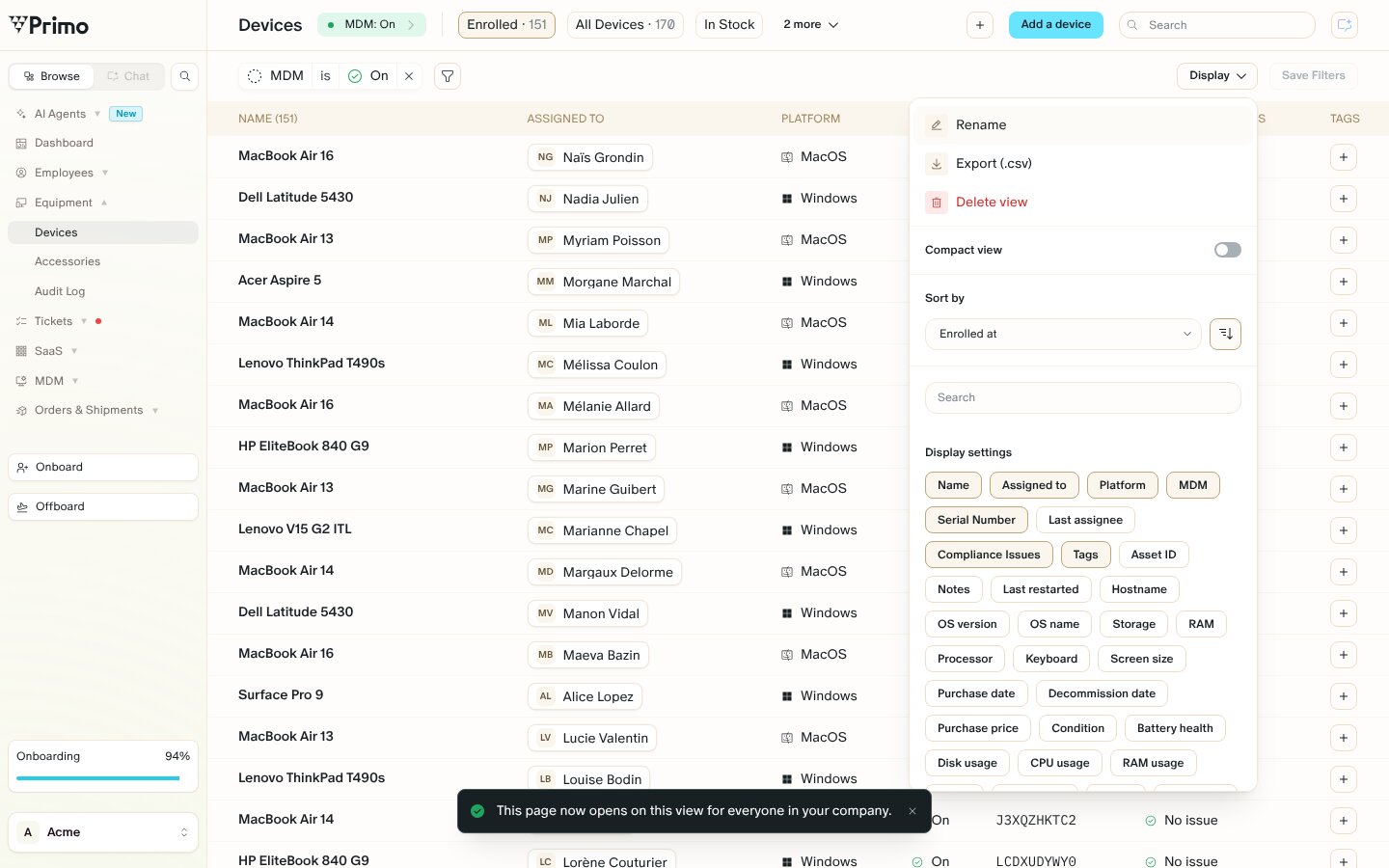Screen dimensions: 1389x868
Task: Open the panel icon right of Search
Action: [1345, 25]
